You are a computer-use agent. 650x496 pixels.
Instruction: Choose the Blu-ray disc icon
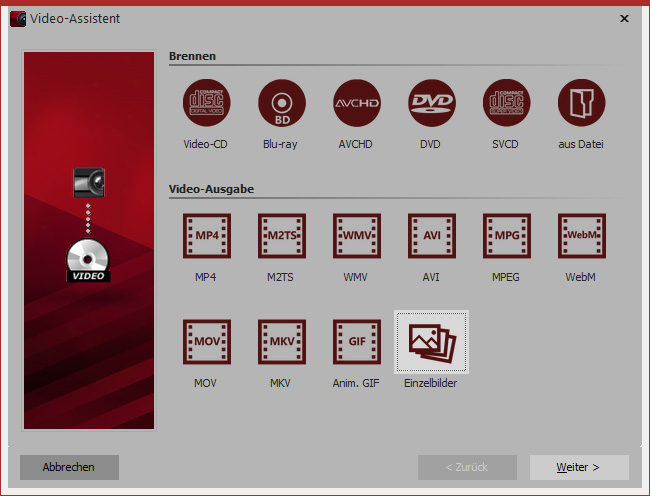click(x=281, y=104)
